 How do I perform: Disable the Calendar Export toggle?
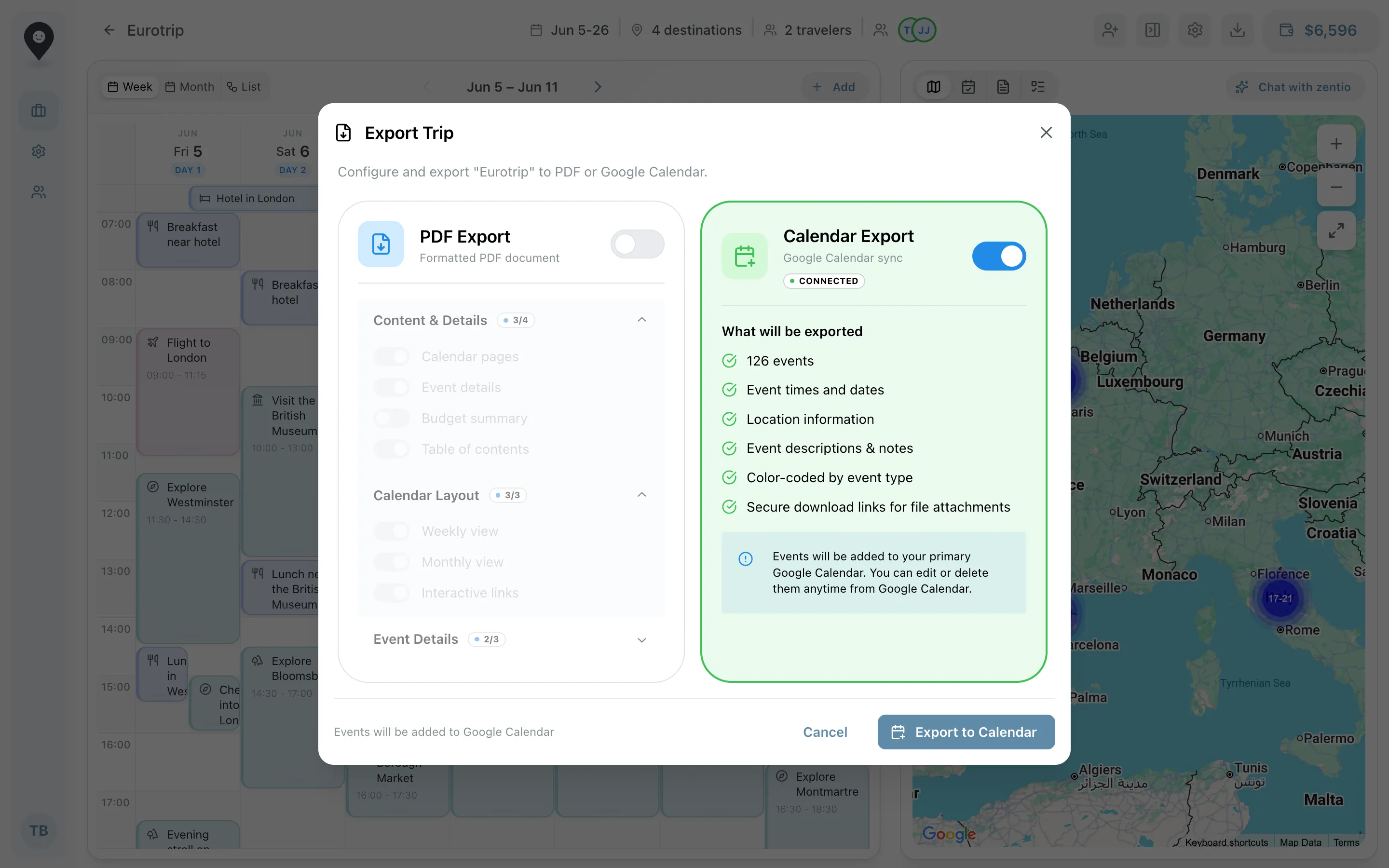(998, 256)
